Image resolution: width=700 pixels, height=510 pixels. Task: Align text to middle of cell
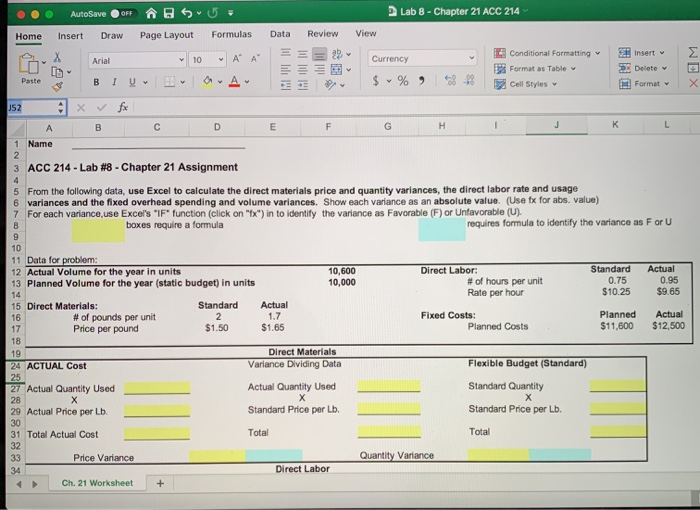(x=302, y=54)
